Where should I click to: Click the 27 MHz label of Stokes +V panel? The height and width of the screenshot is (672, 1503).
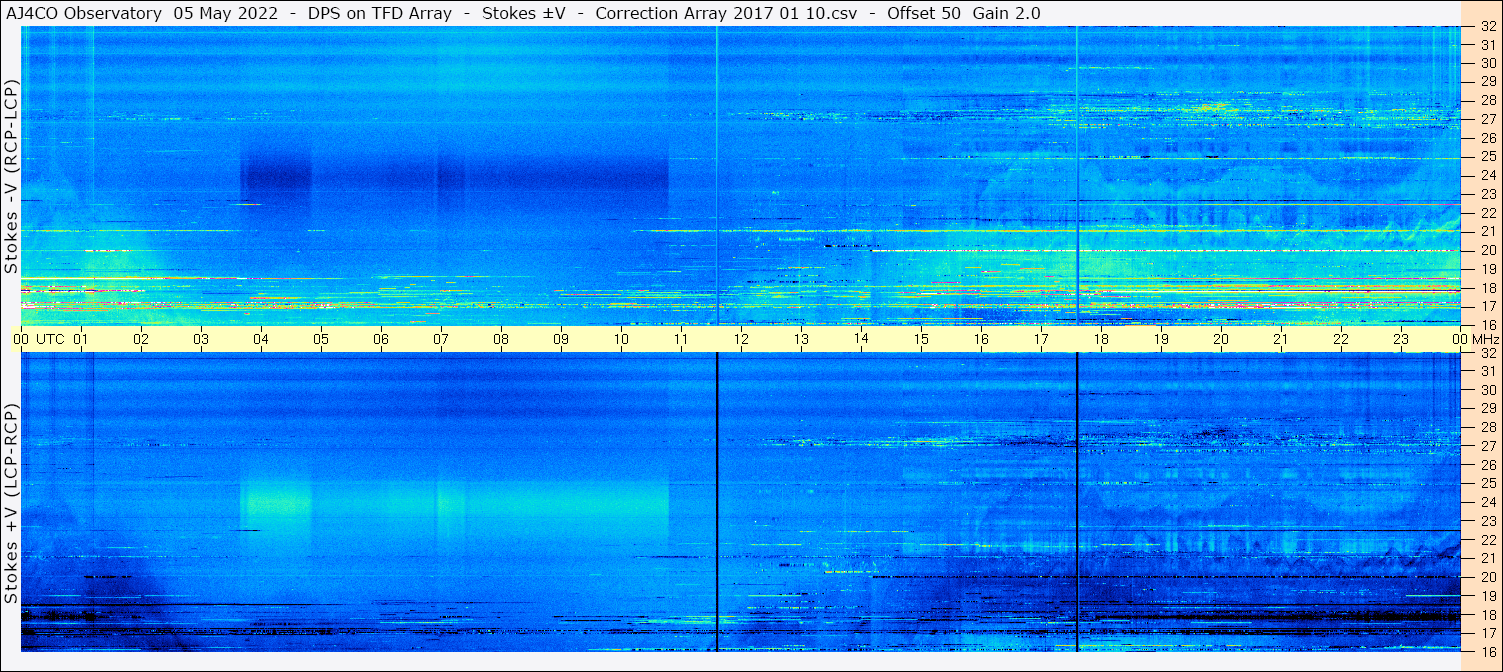1488,446
